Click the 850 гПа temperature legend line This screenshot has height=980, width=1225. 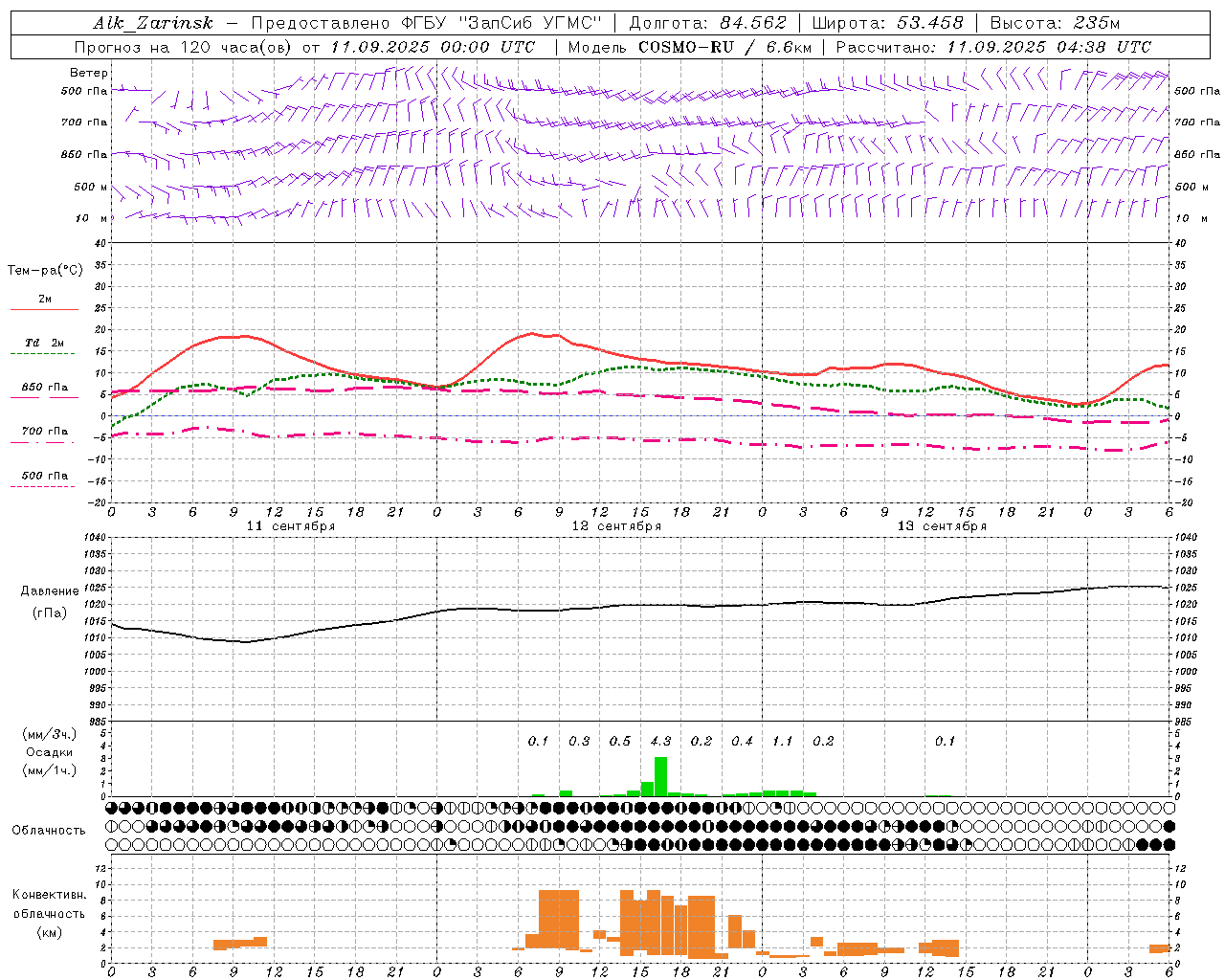click(44, 396)
